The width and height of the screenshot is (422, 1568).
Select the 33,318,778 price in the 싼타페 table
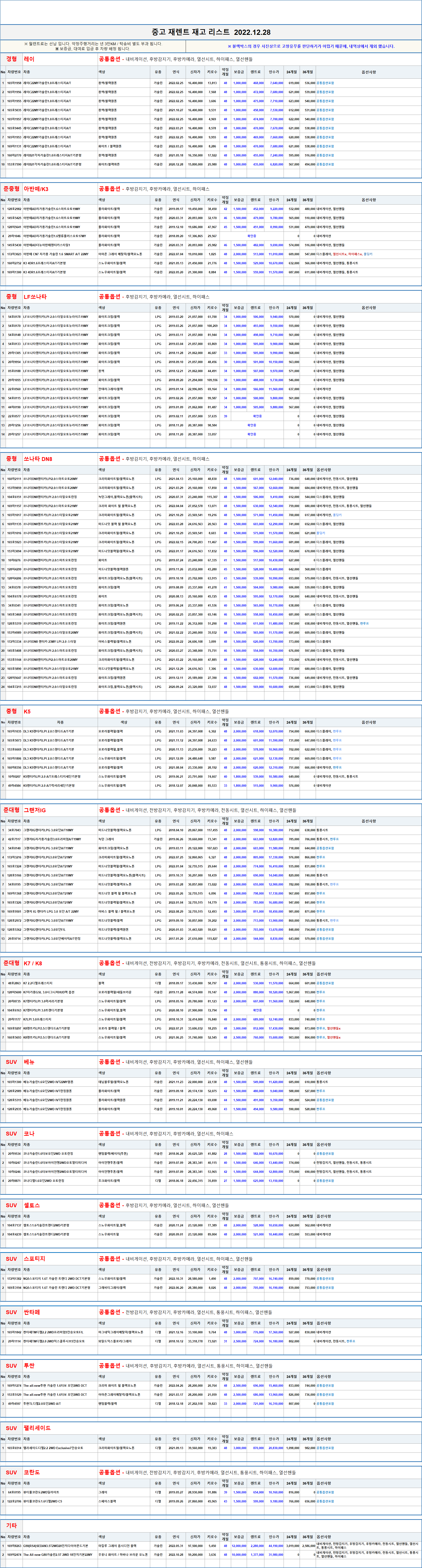pos(195,1341)
